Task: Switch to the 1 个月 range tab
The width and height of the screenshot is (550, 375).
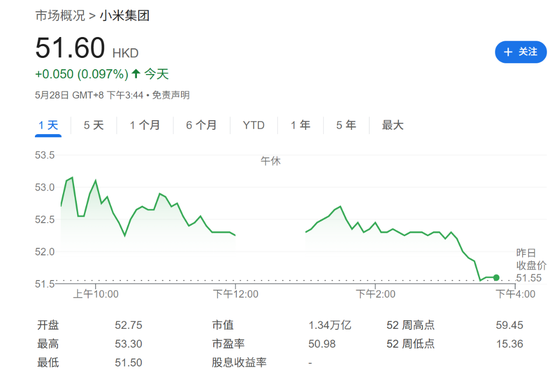Action: [145, 125]
